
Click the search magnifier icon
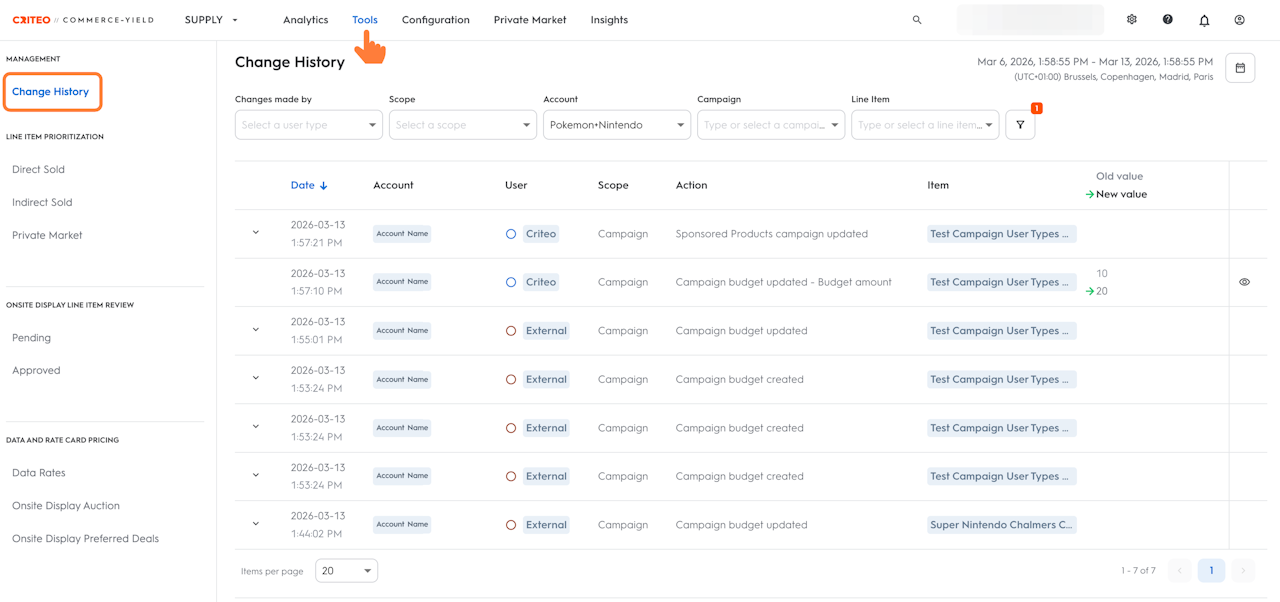point(917,20)
